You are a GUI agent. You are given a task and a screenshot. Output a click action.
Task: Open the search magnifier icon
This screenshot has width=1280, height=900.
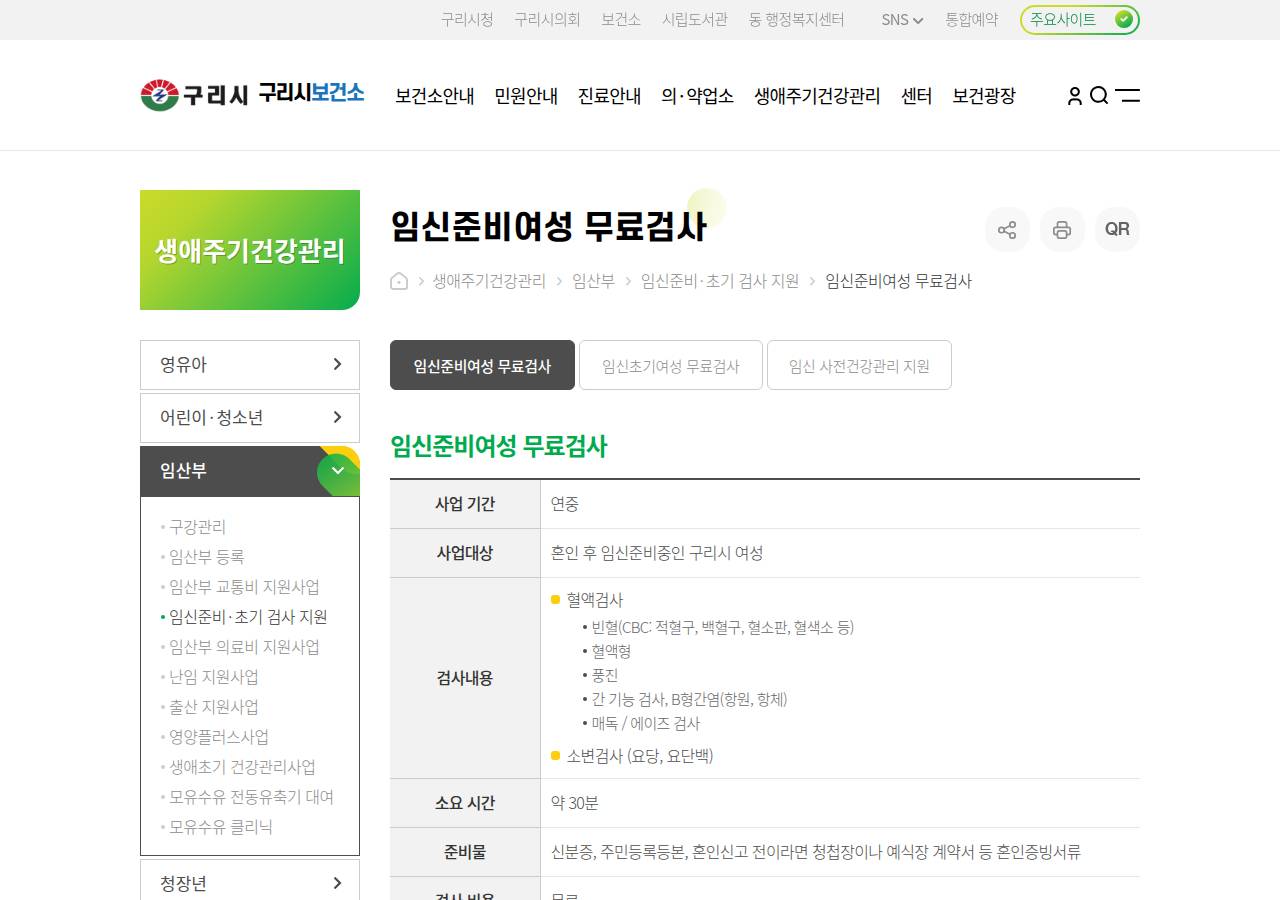pyautogui.click(x=1099, y=96)
